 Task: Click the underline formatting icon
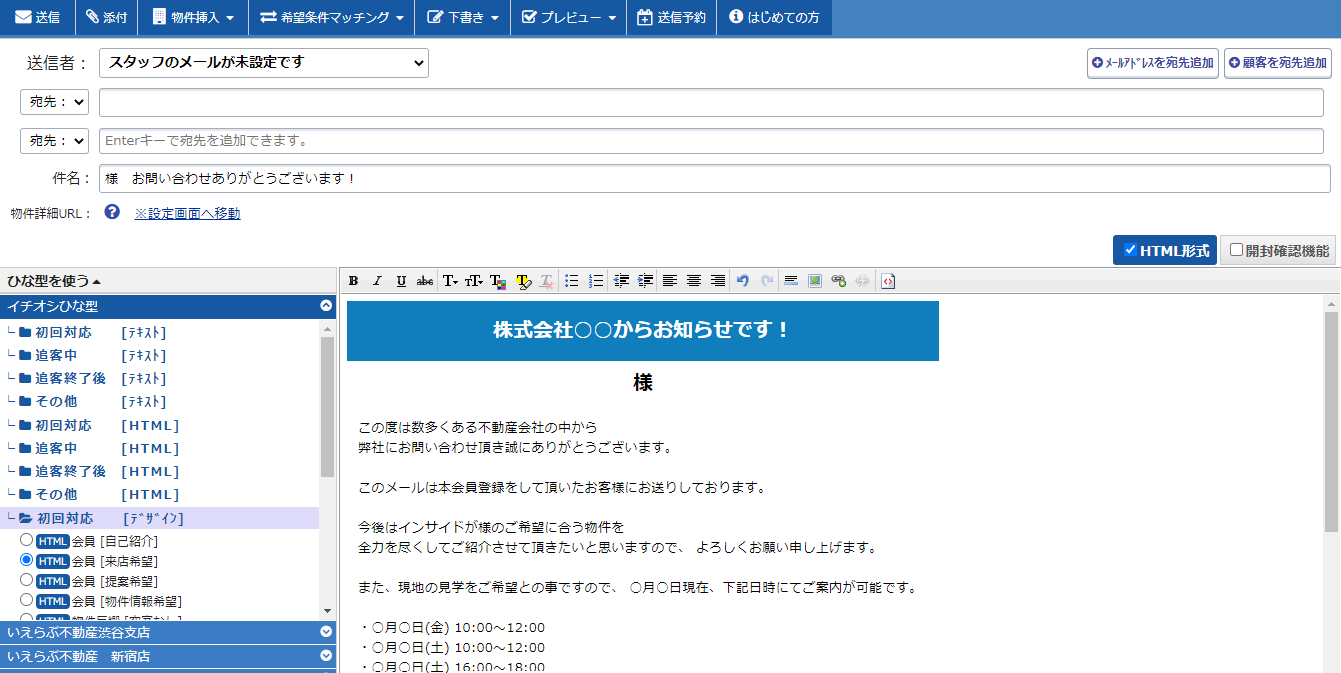[x=401, y=281]
